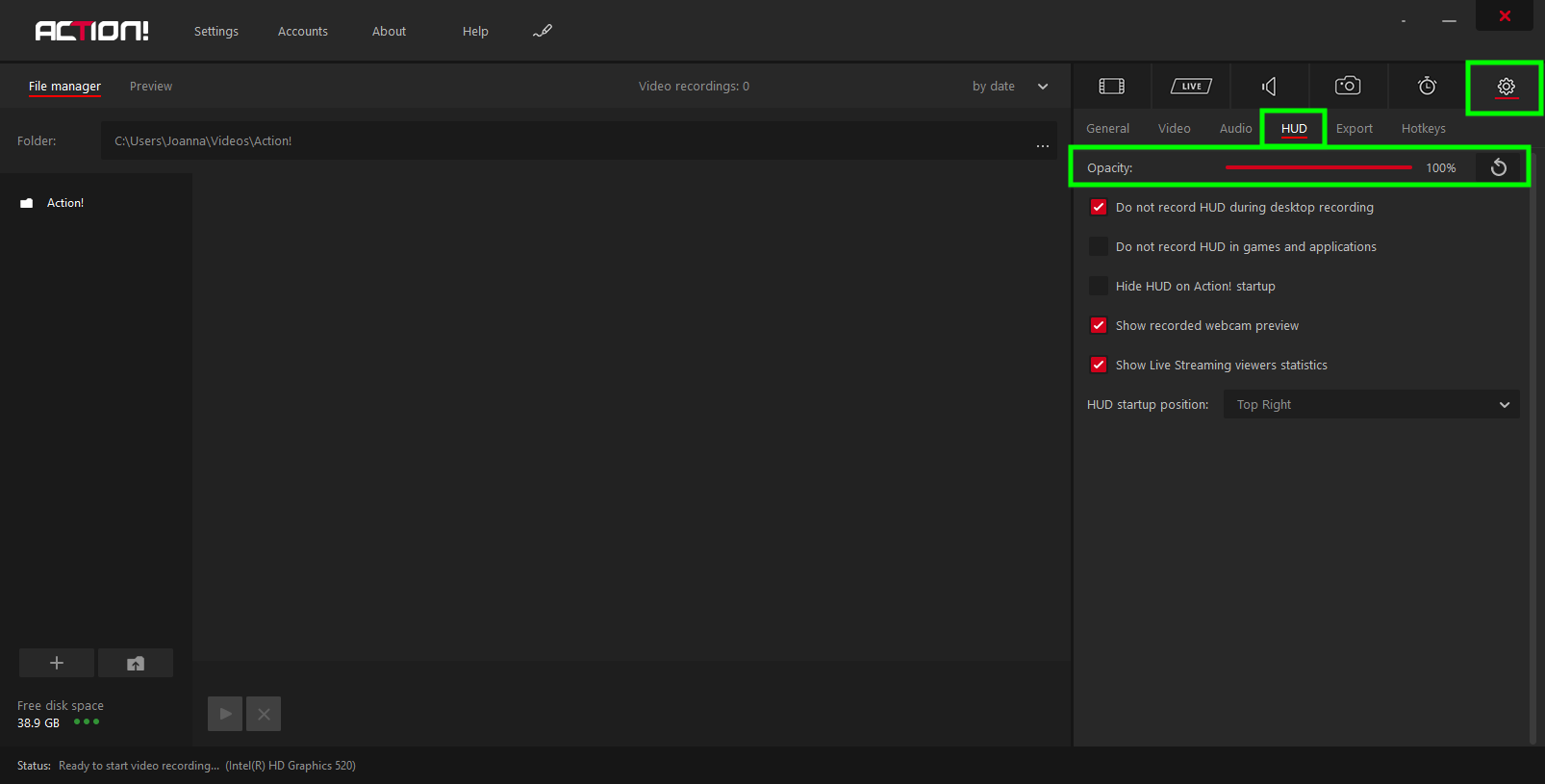Toggle Show recorded webcam preview checkbox
The height and width of the screenshot is (784, 1545).
coord(1098,325)
